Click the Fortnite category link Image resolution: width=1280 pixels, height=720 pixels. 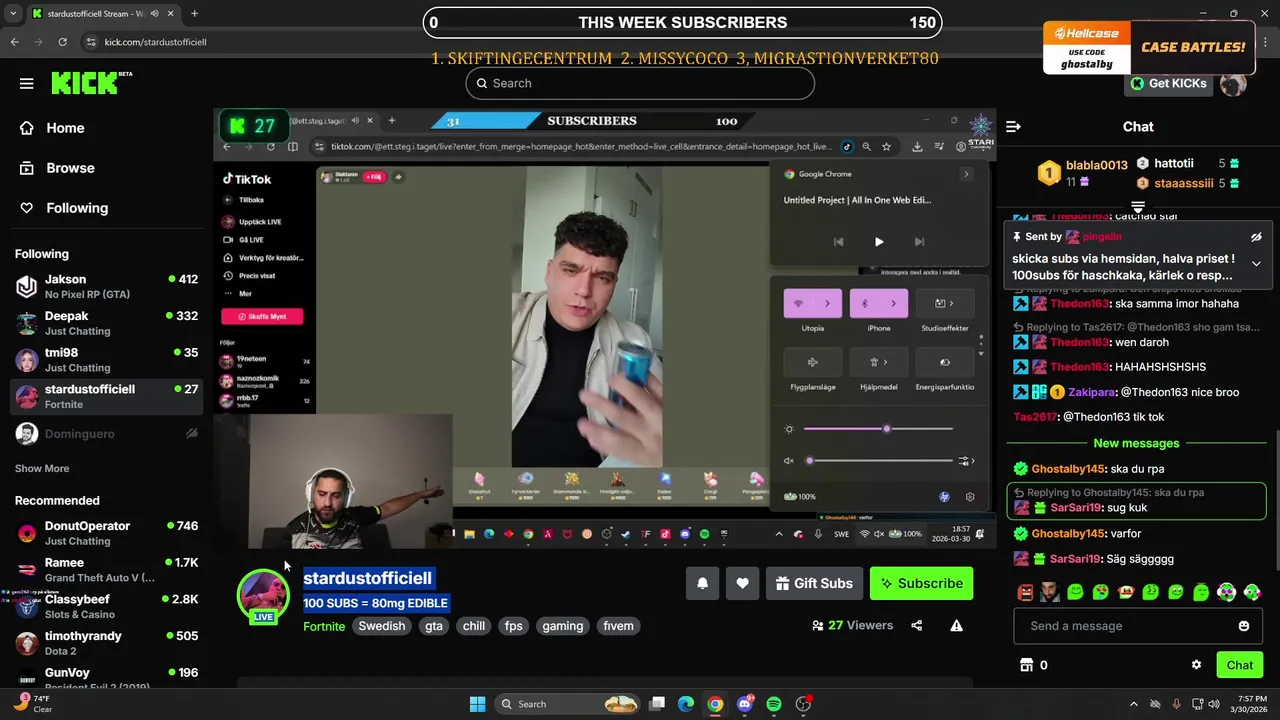tap(324, 626)
